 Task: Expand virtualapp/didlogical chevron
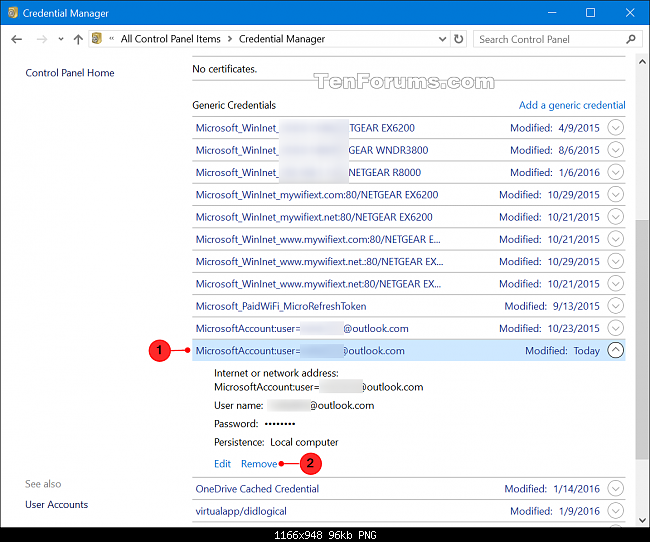616,511
